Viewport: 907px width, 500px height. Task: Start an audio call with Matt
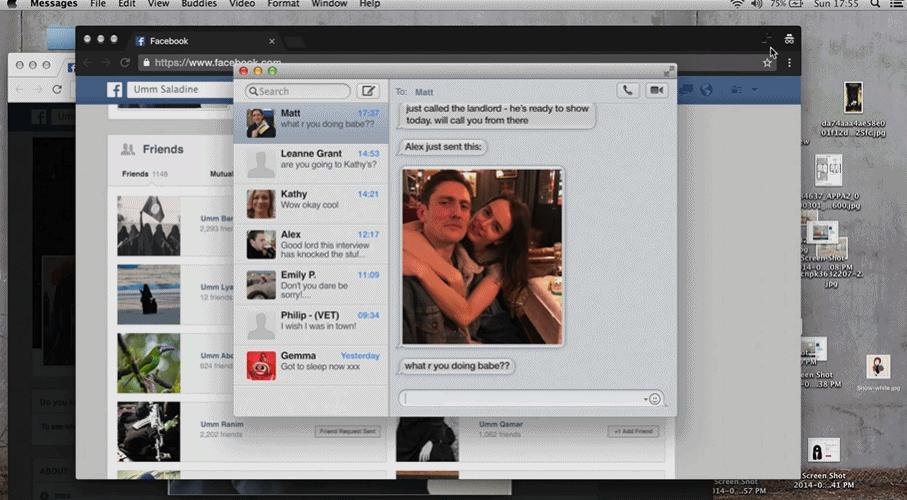(x=628, y=91)
